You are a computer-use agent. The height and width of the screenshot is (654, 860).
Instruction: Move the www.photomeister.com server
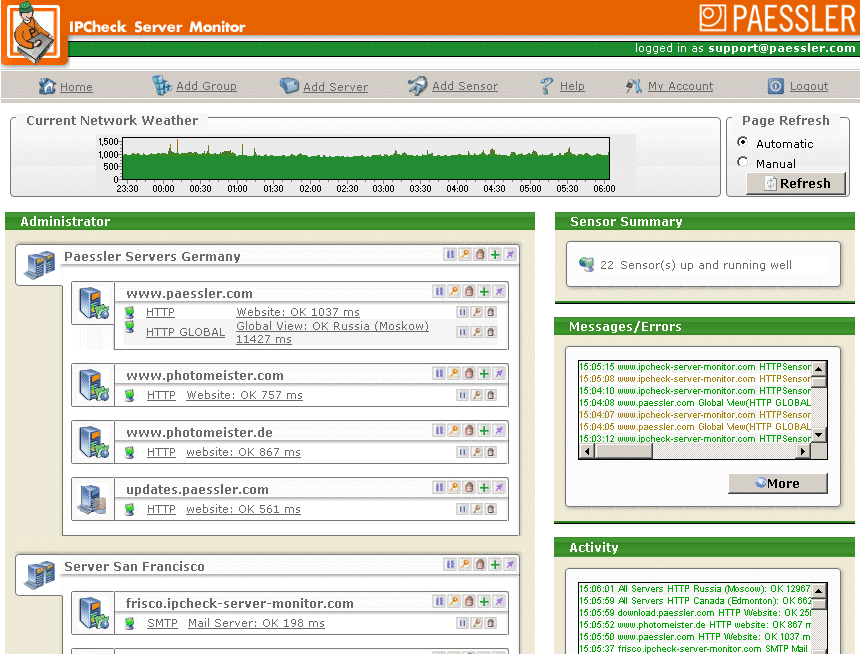point(499,374)
